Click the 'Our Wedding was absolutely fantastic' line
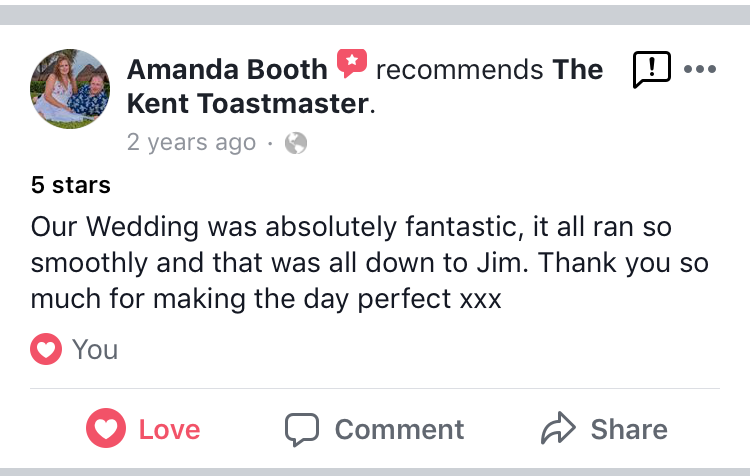The height and width of the screenshot is (476, 750). [351, 227]
